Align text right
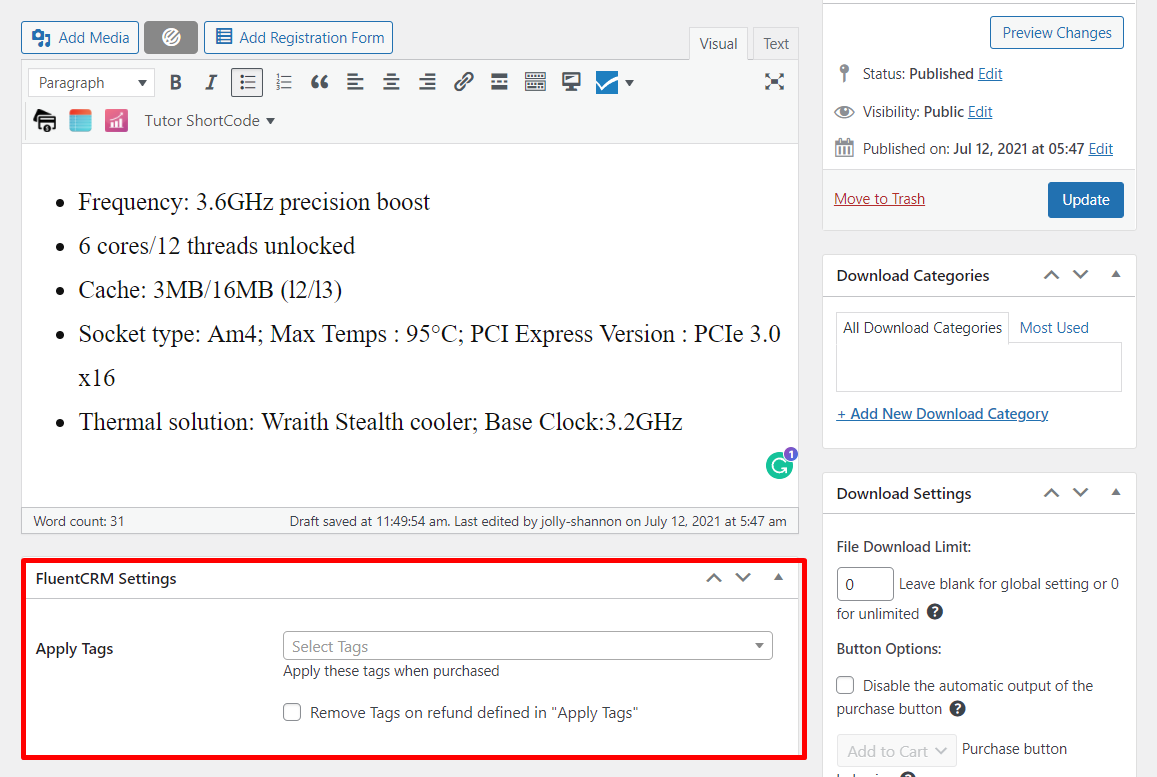 click(x=427, y=83)
